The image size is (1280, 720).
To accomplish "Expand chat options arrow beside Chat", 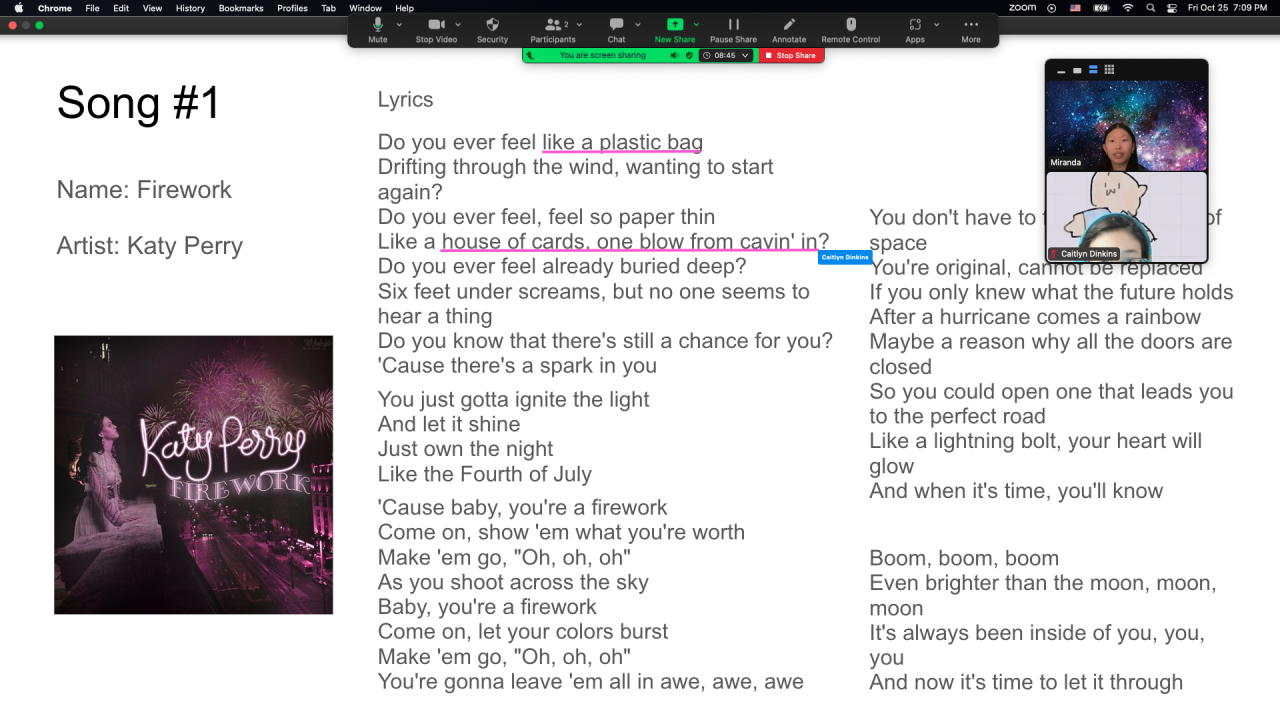I will pos(637,24).
